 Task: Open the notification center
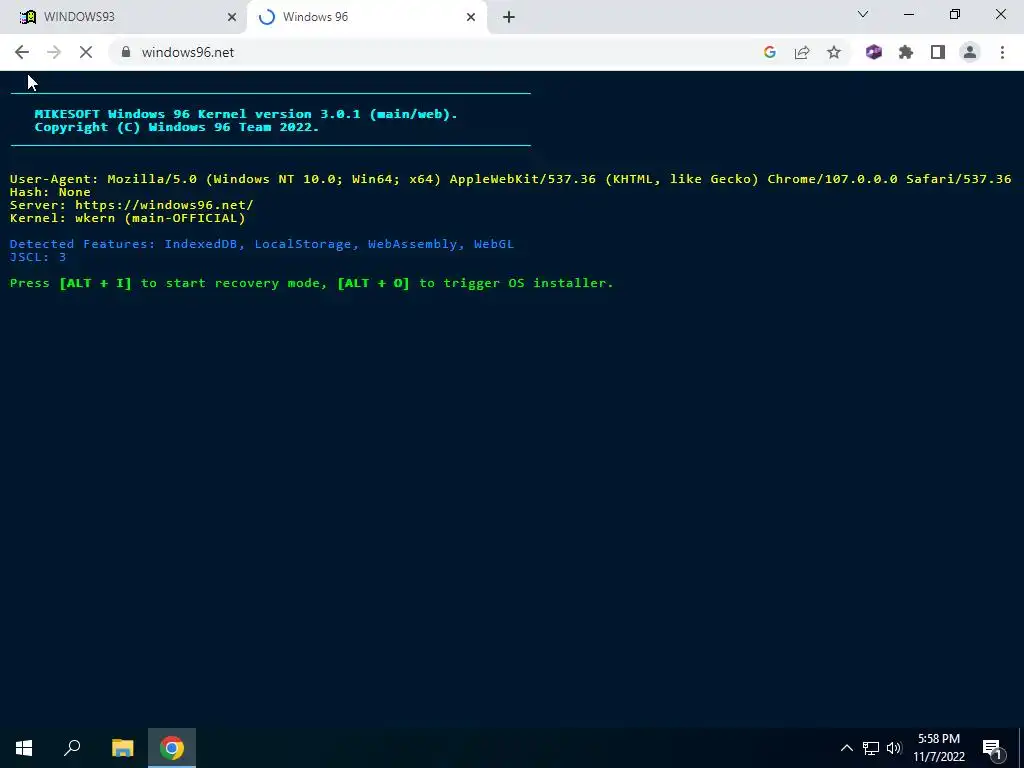(993, 748)
